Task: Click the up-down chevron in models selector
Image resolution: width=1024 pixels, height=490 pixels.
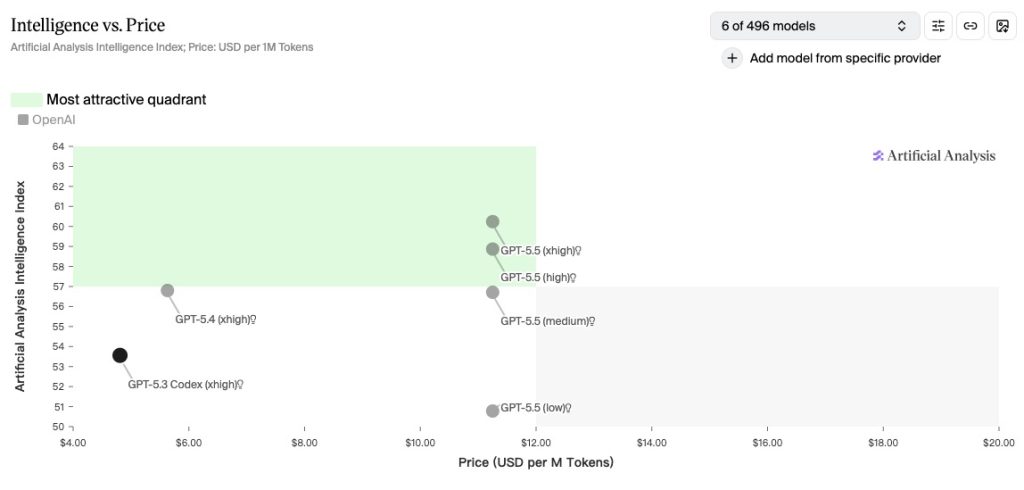Action: click(x=901, y=26)
